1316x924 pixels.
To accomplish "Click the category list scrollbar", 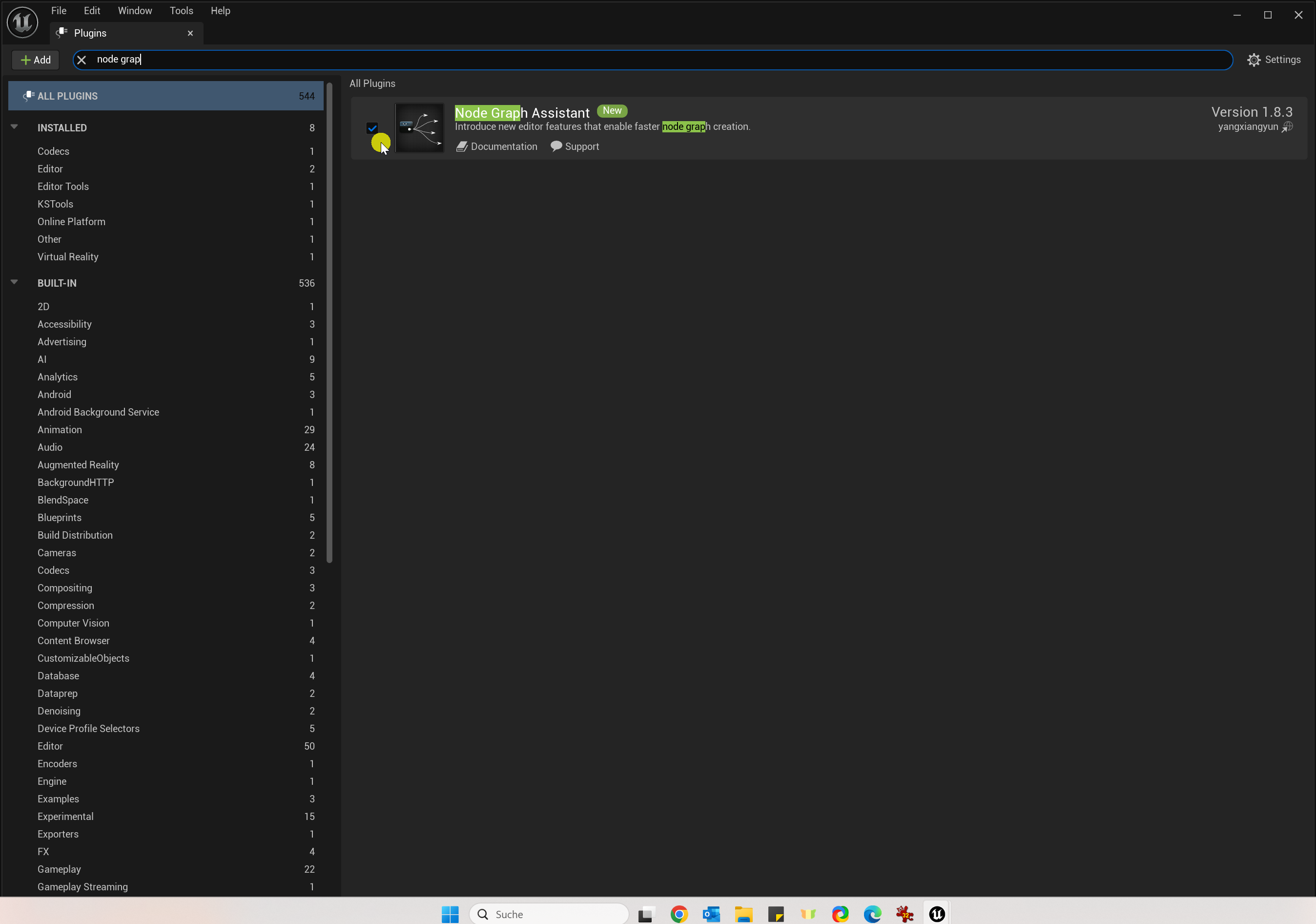I will [329, 321].
